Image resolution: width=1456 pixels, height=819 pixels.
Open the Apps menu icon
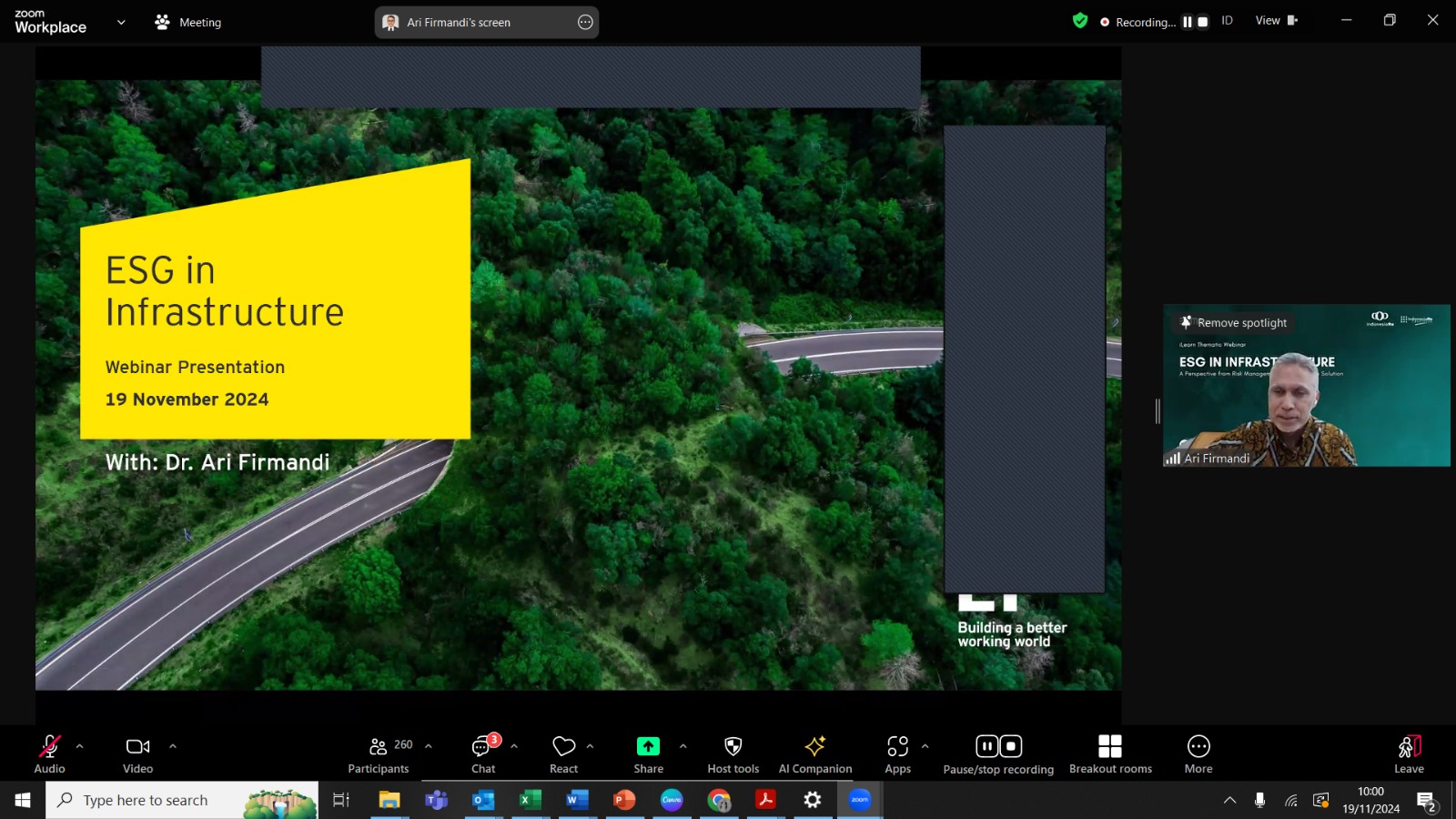point(897,747)
